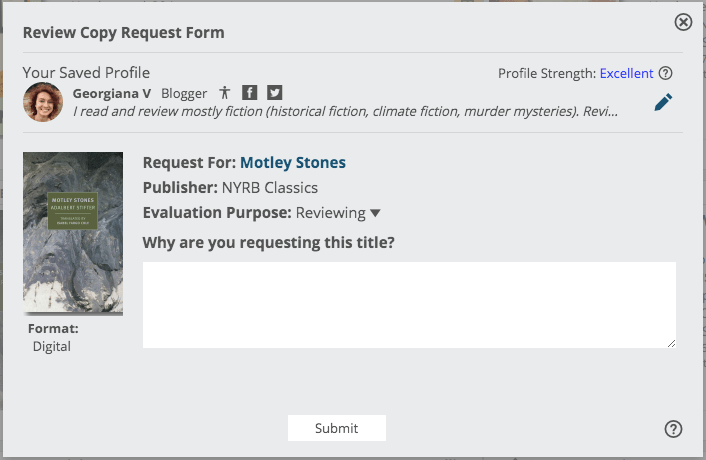Click the text area resize handle
Viewport: 706px width, 460px height.
(x=671, y=343)
